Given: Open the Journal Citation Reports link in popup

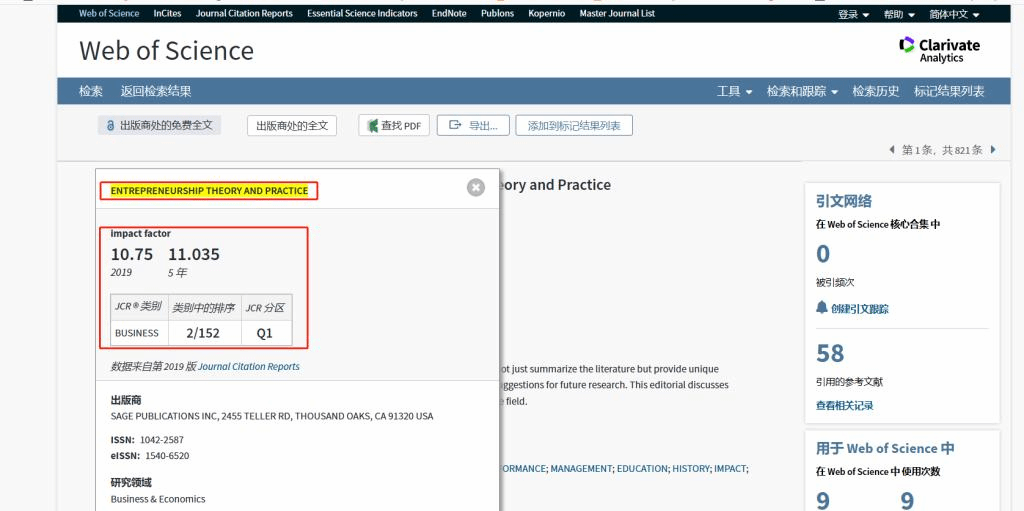Looking at the screenshot, I should (248, 367).
